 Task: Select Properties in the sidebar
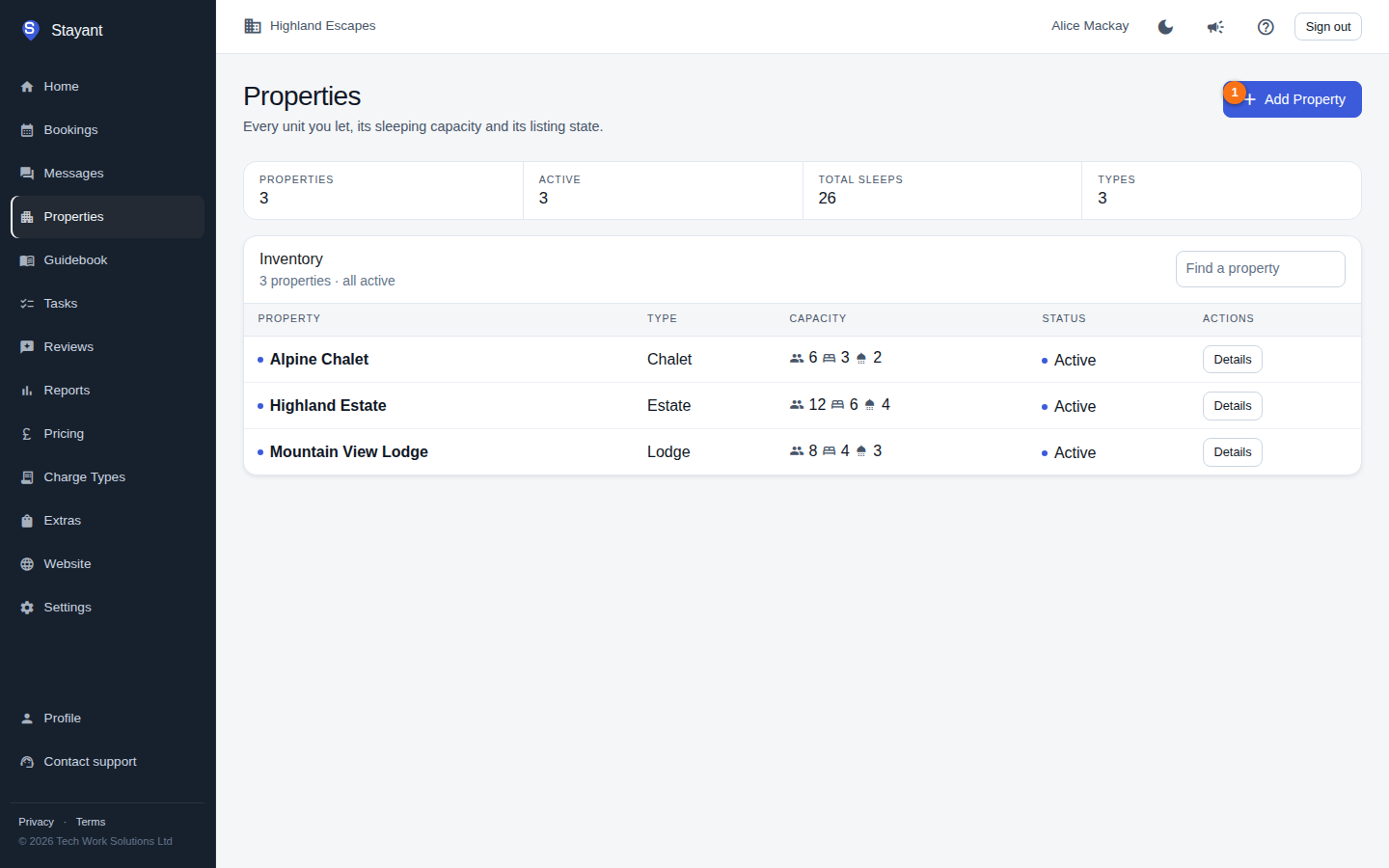coord(107,217)
